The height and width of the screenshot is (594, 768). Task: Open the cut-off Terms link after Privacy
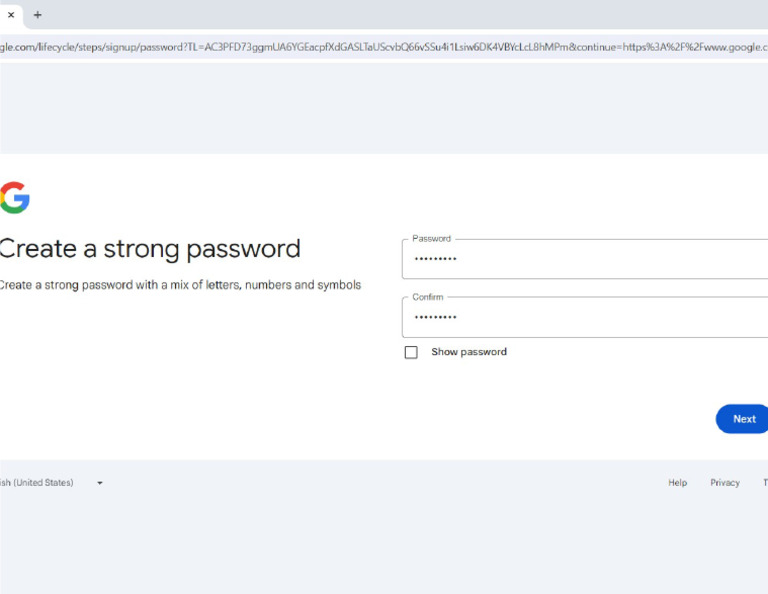pos(764,483)
